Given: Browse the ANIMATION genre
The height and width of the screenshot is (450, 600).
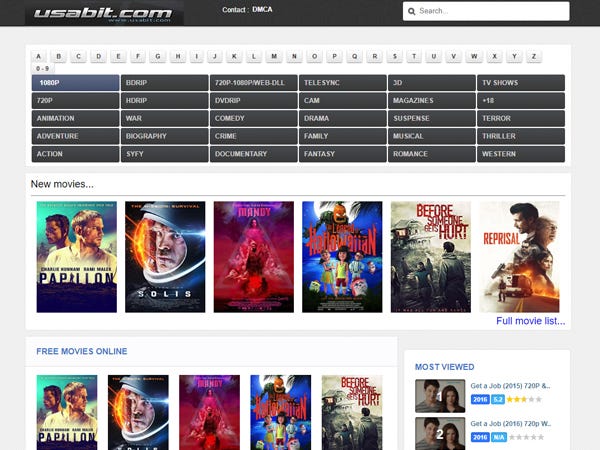Looking at the screenshot, I should [75, 118].
